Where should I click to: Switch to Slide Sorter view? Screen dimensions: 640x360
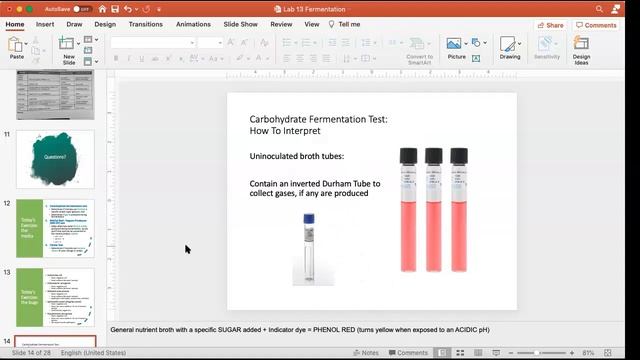[x=460, y=353]
